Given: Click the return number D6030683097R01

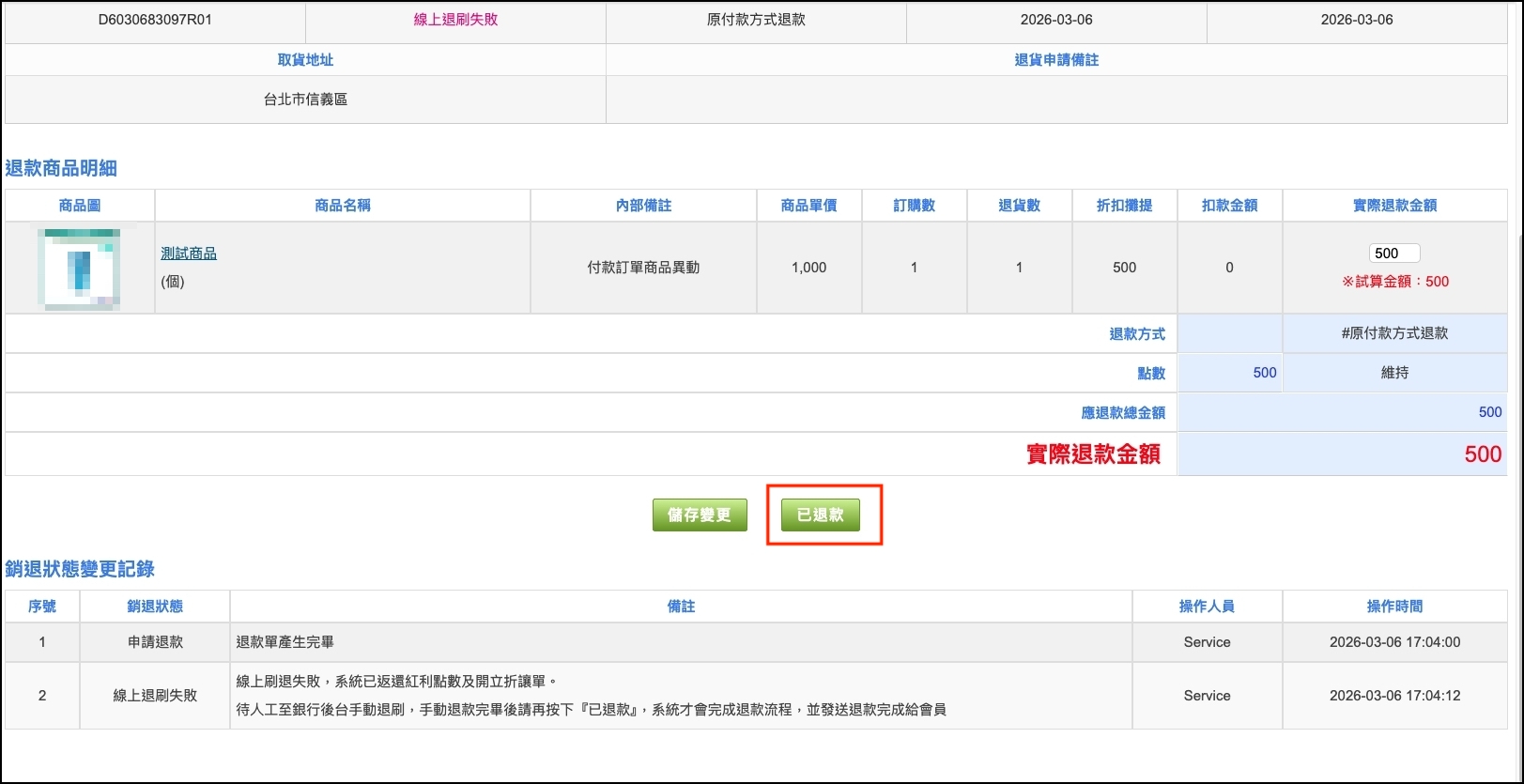Looking at the screenshot, I should (155, 20).
